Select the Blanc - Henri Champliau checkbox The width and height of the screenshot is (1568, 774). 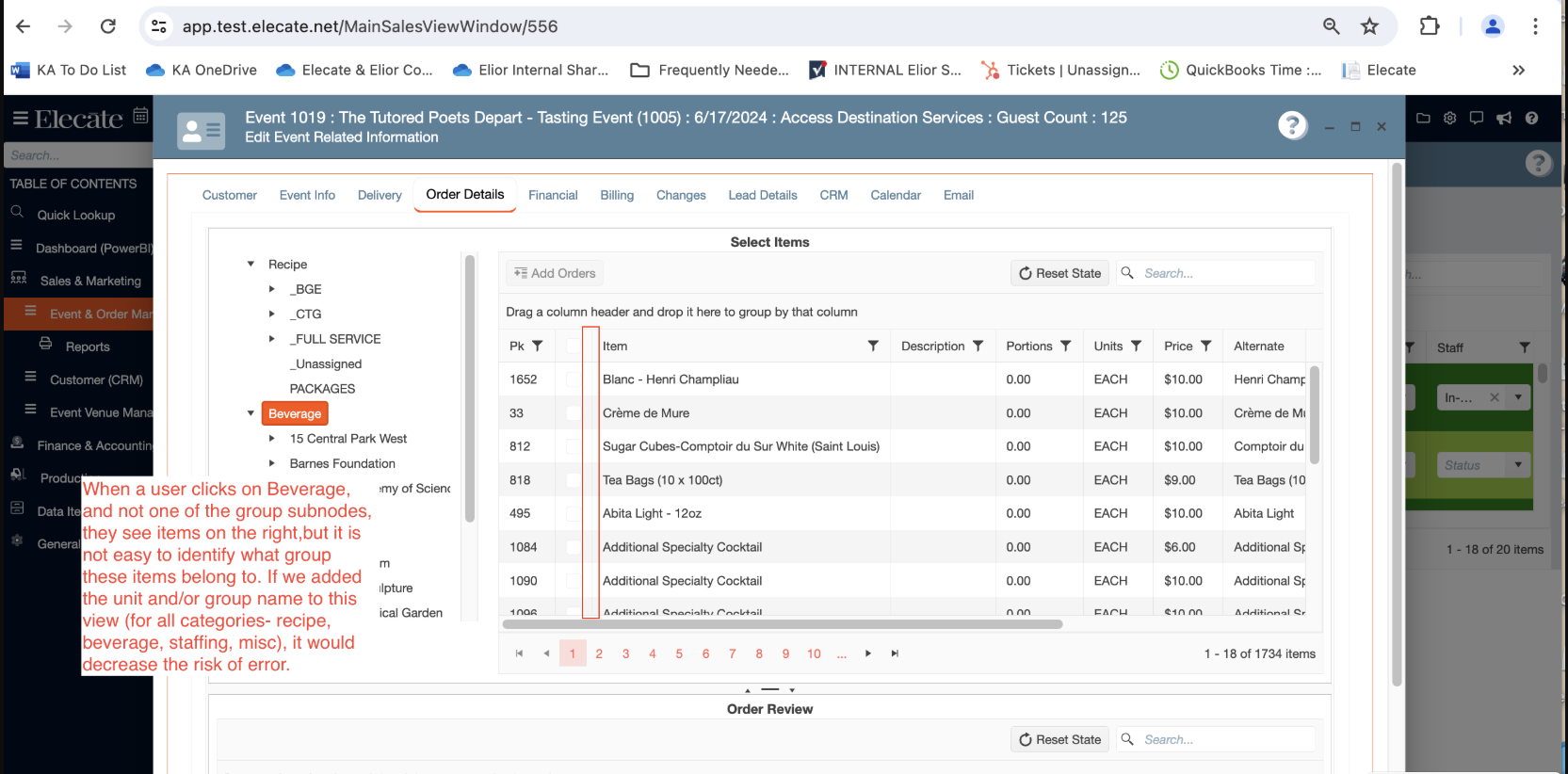[x=573, y=379]
